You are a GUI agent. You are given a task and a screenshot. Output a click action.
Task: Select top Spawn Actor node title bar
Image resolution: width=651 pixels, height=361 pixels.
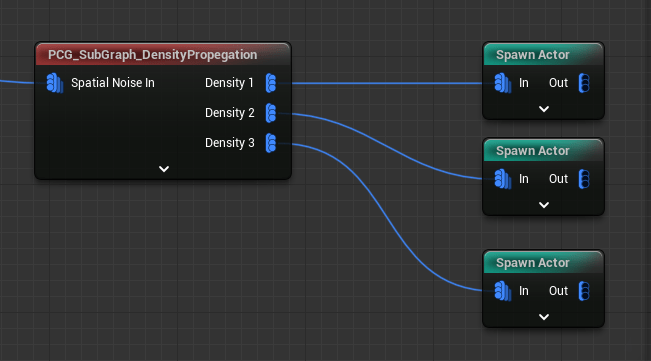click(x=543, y=54)
